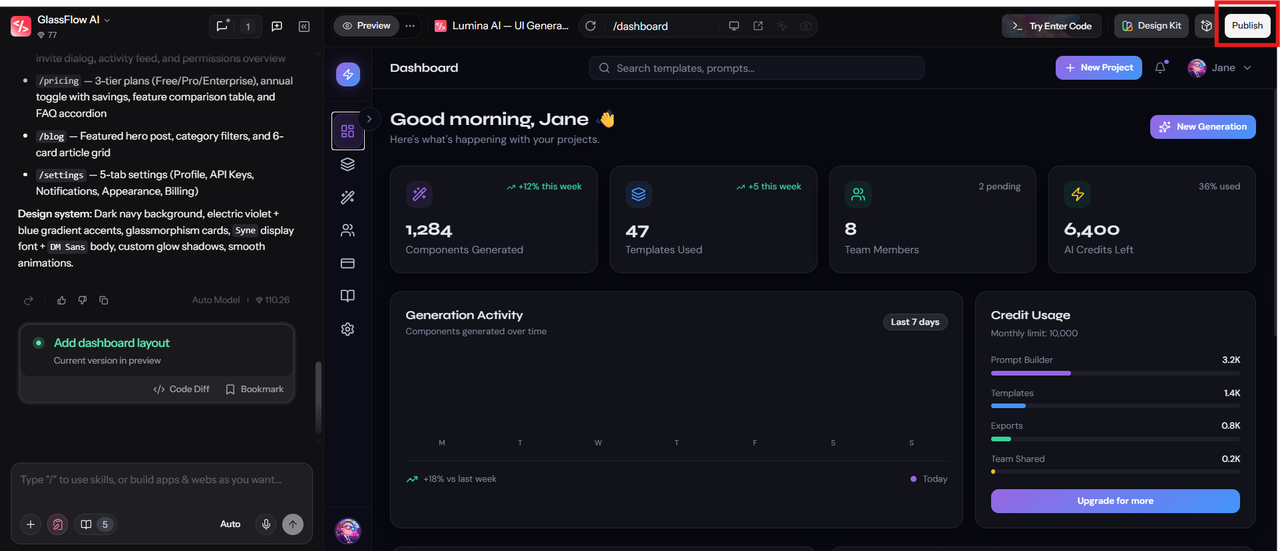Switch to desktop device view icon
The image size is (1280, 551).
pyautogui.click(x=734, y=26)
